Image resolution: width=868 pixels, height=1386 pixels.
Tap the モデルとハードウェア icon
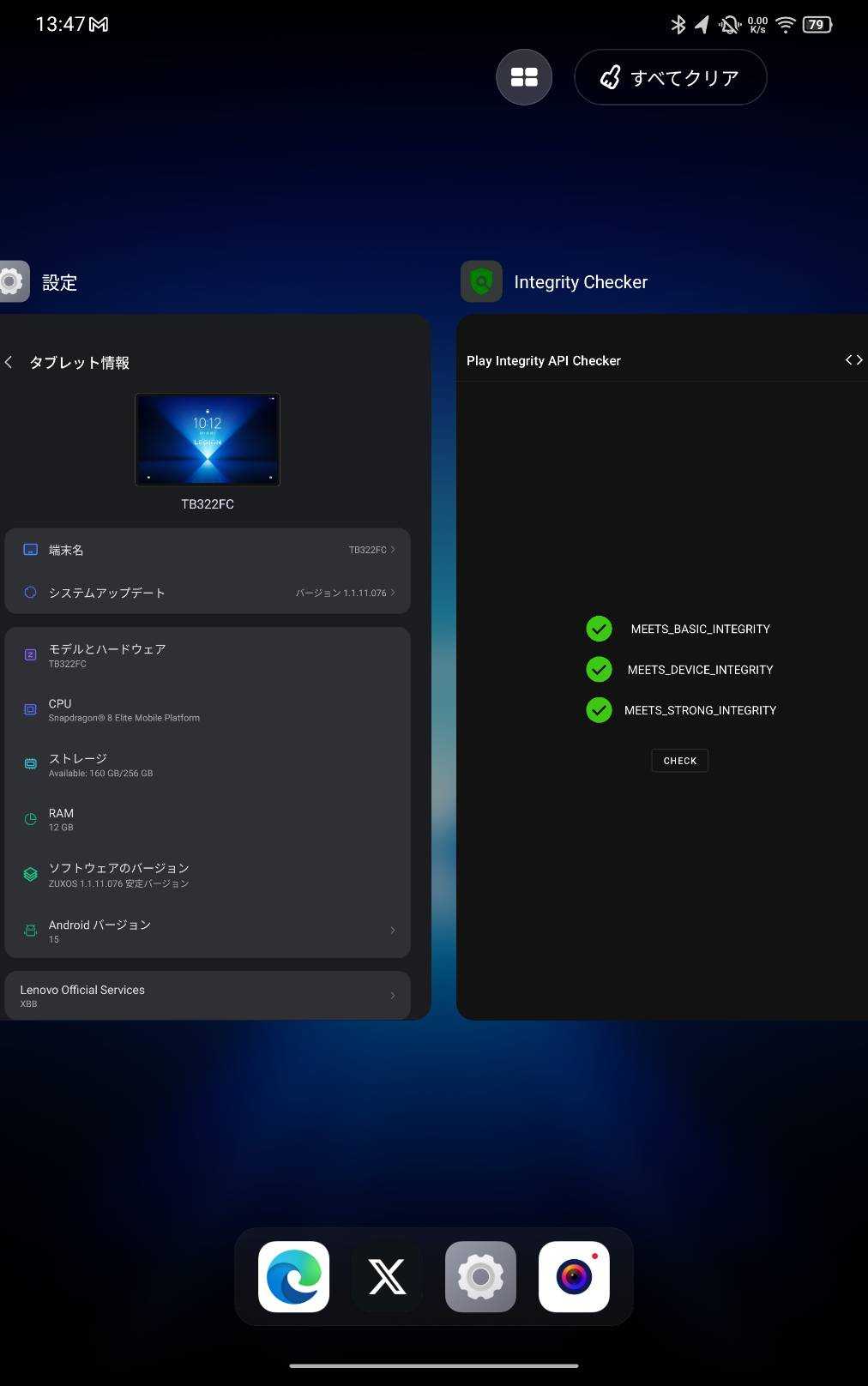(30, 655)
